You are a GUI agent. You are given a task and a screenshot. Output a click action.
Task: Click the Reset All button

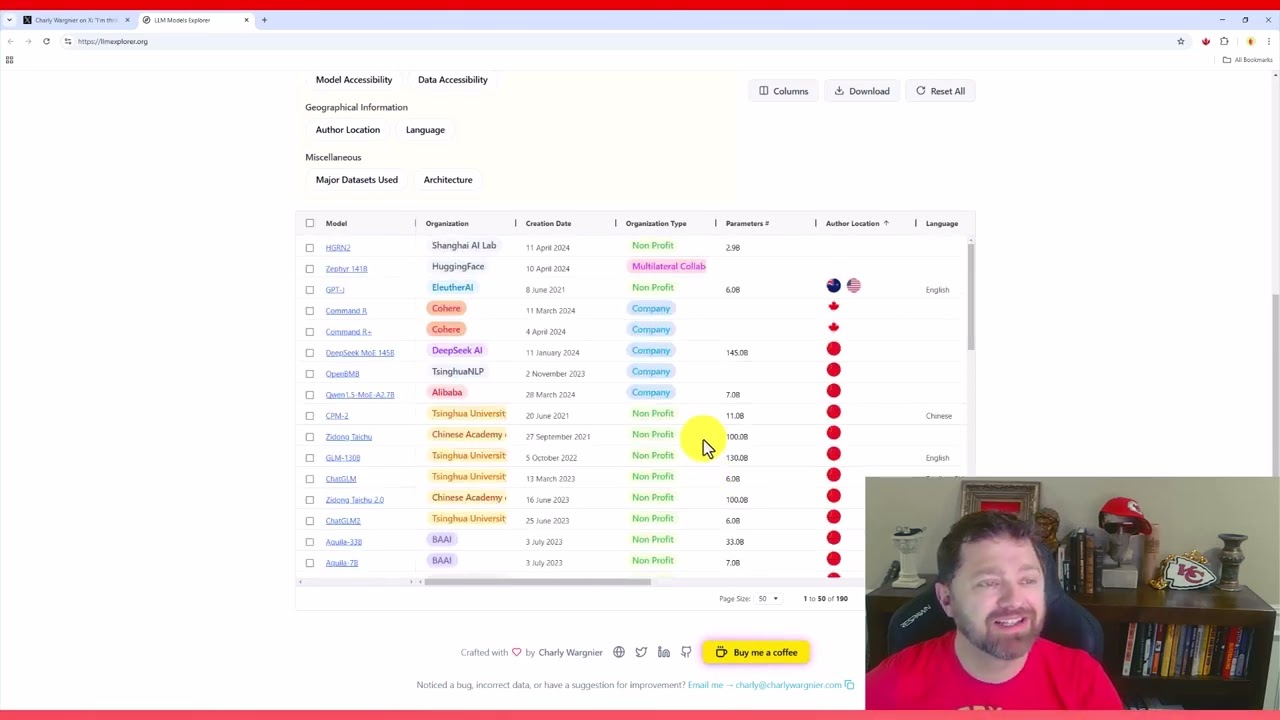[941, 91]
